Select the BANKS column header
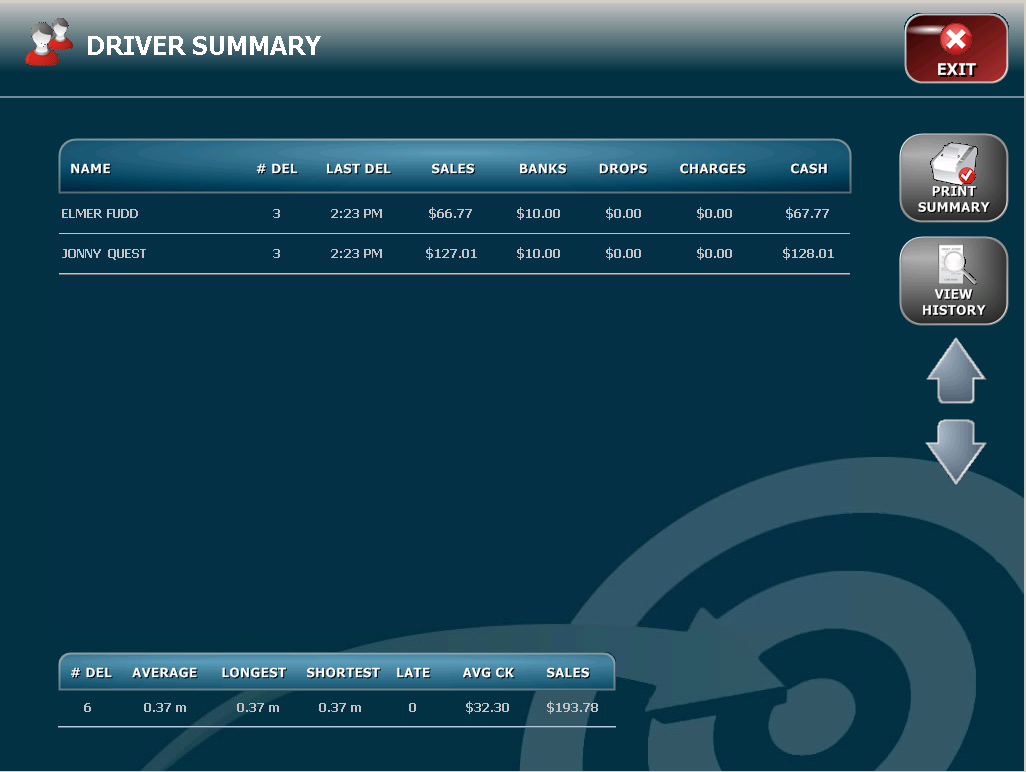1026x772 pixels. 542,168
